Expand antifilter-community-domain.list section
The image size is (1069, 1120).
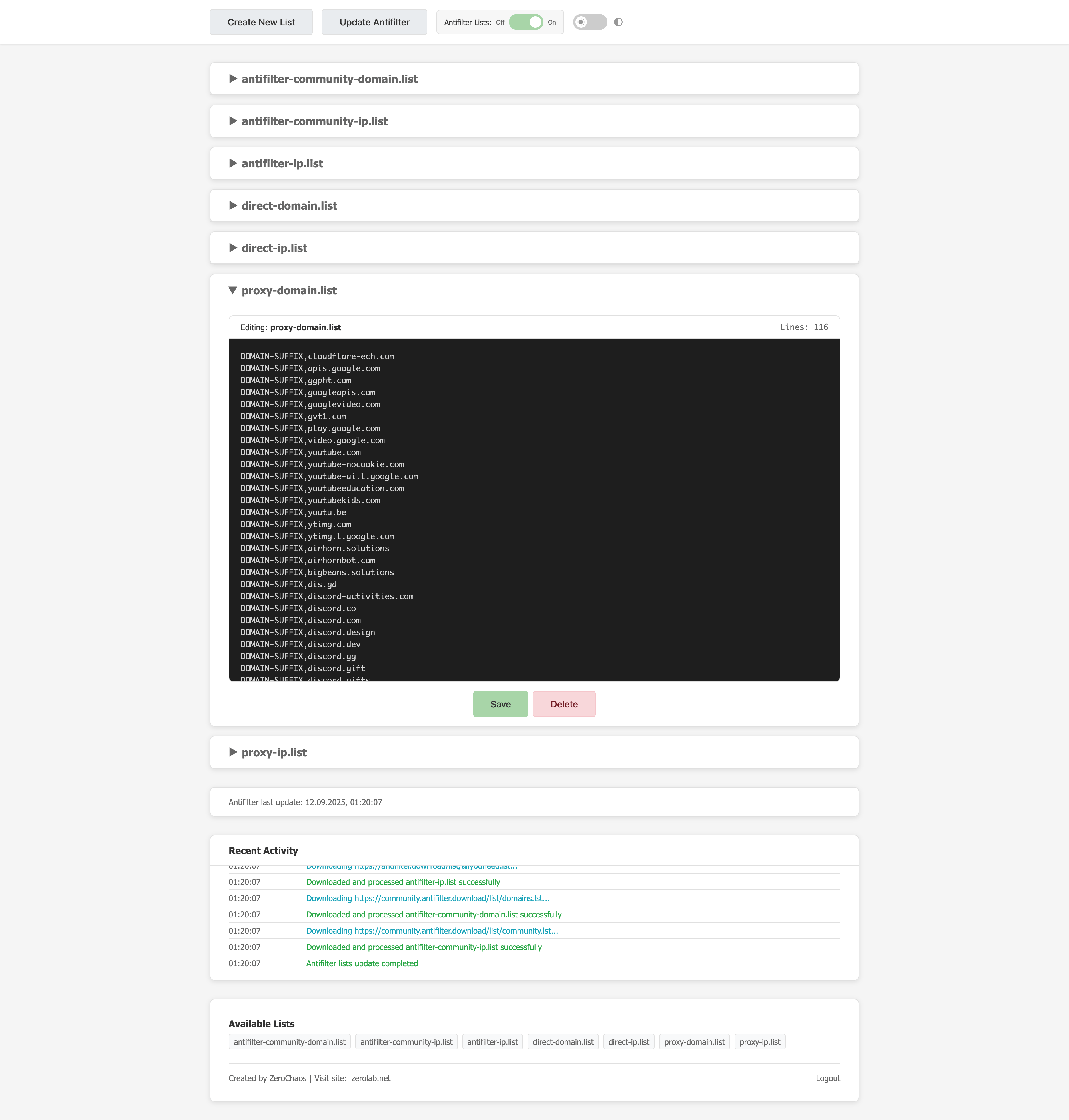(329, 79)
